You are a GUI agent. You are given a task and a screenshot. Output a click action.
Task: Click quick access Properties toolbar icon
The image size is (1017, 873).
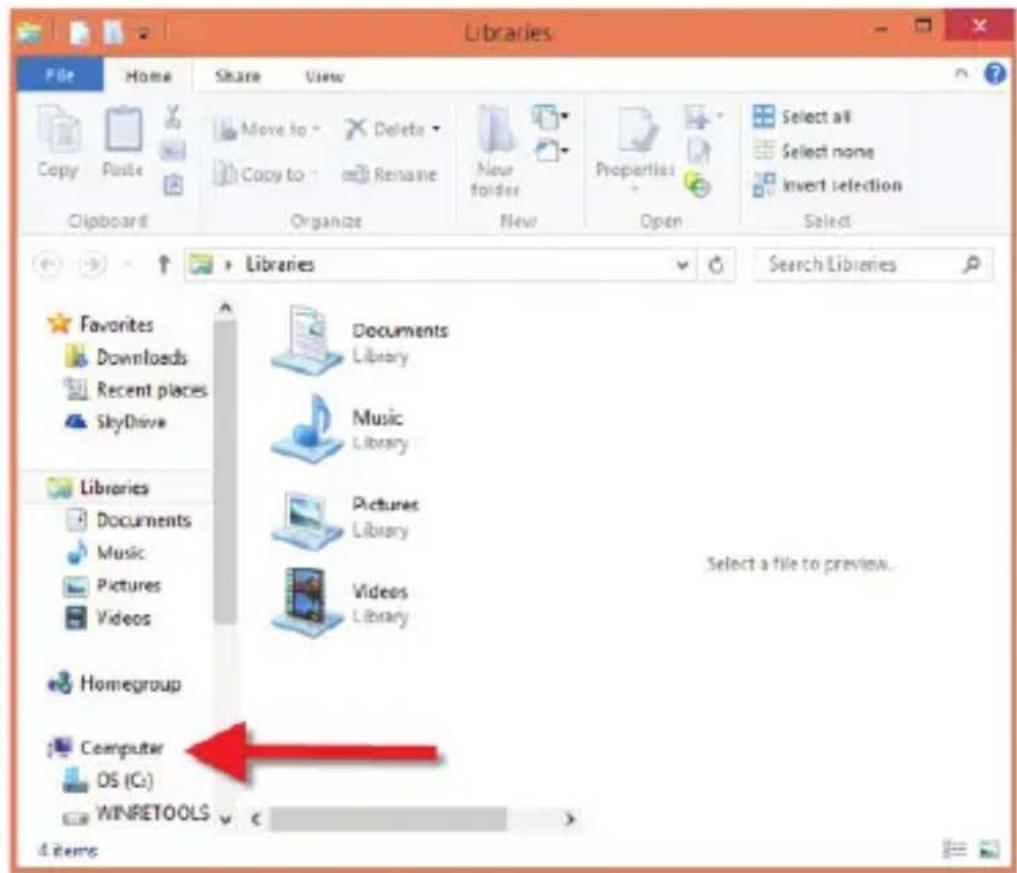pos(80,32)
